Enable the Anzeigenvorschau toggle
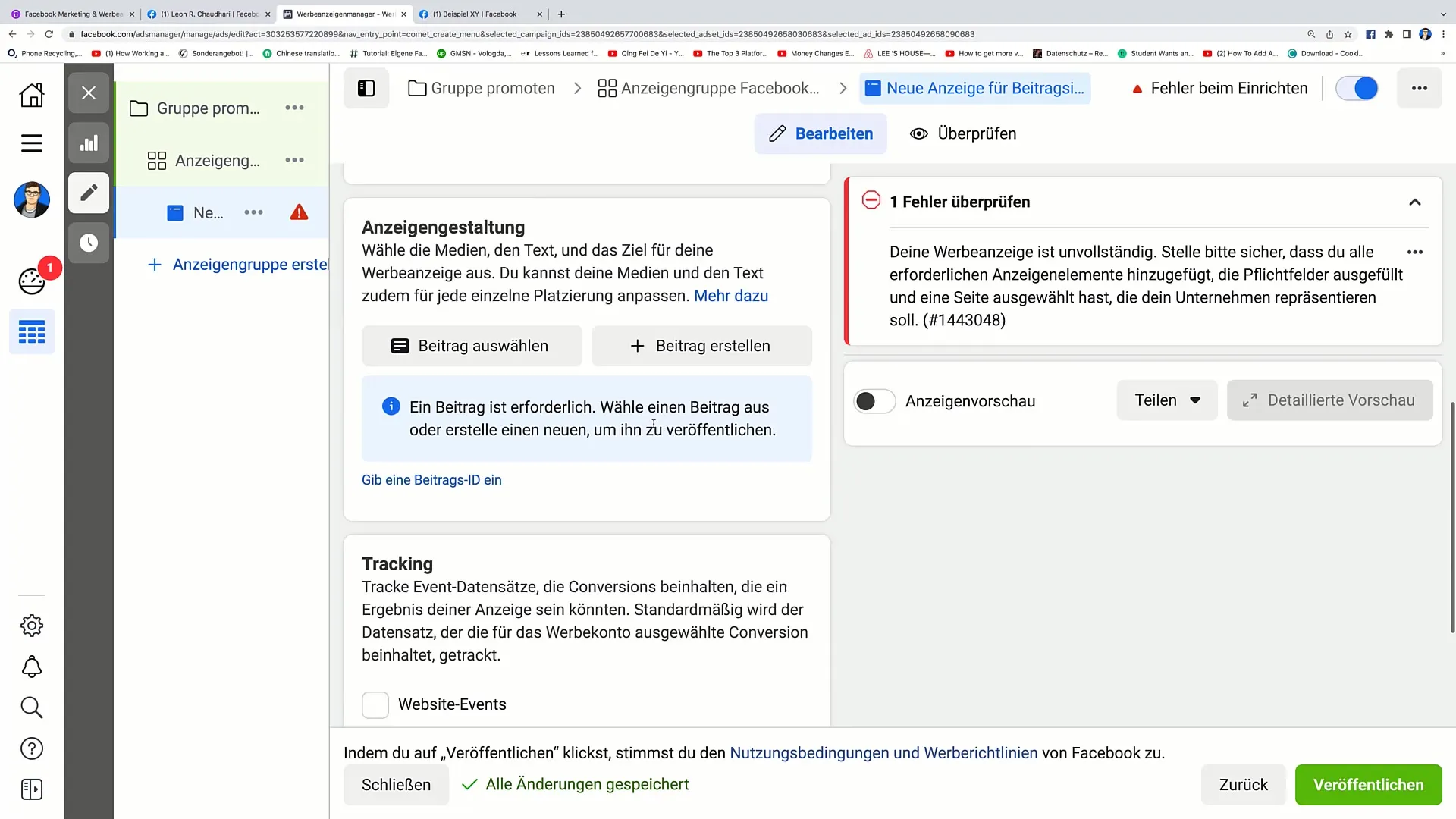The image size is (1456, 819). [874, 401]
